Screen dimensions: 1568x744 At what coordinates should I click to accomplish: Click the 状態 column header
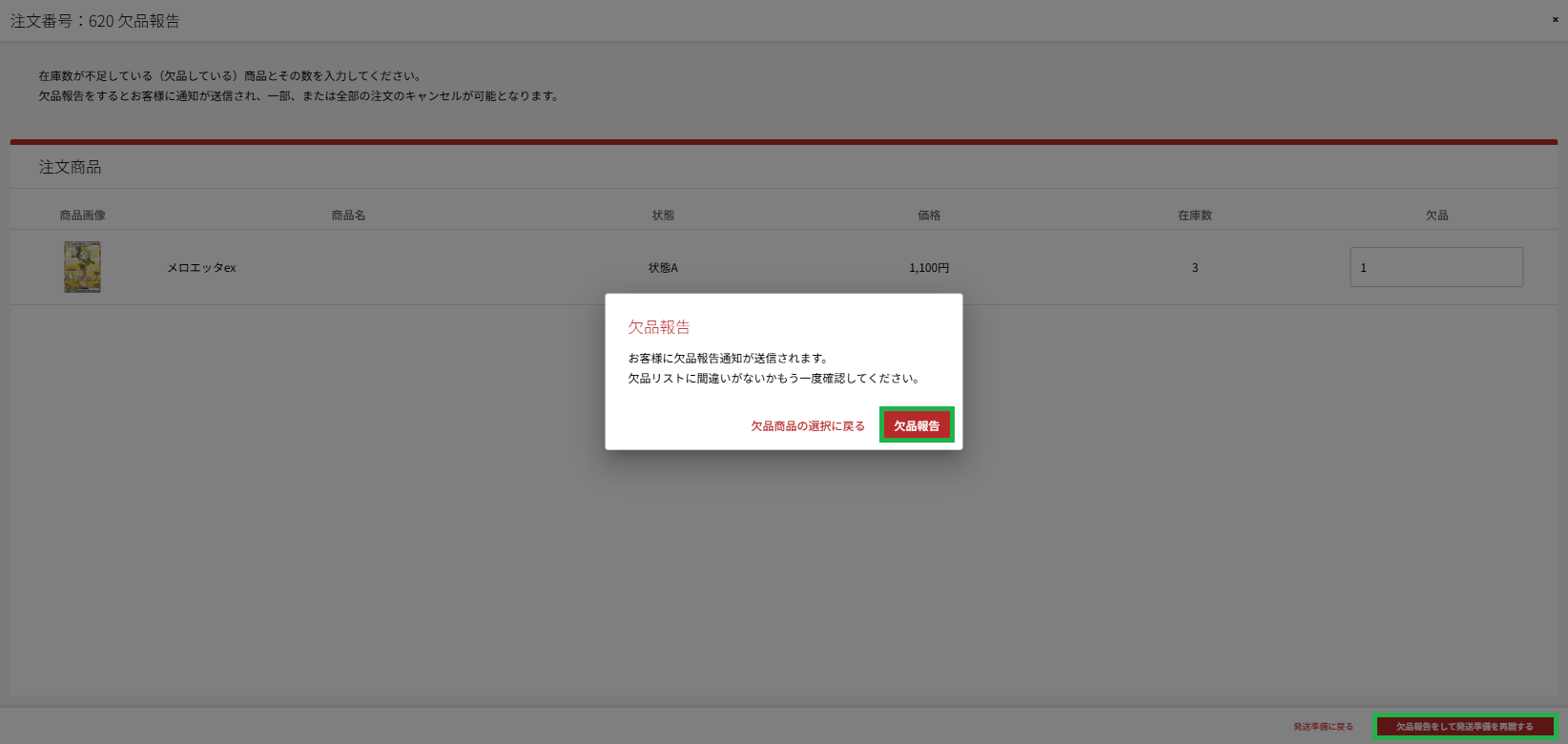(663, 216)
